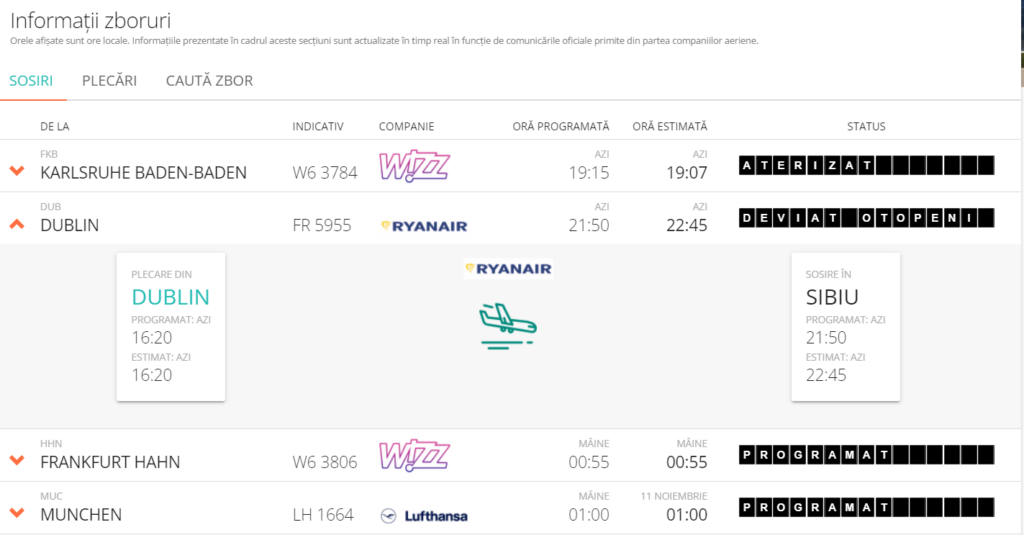Click the green landing airplane icon
The width and height of the screenshot is (1024, 535).
click(508, 325)
